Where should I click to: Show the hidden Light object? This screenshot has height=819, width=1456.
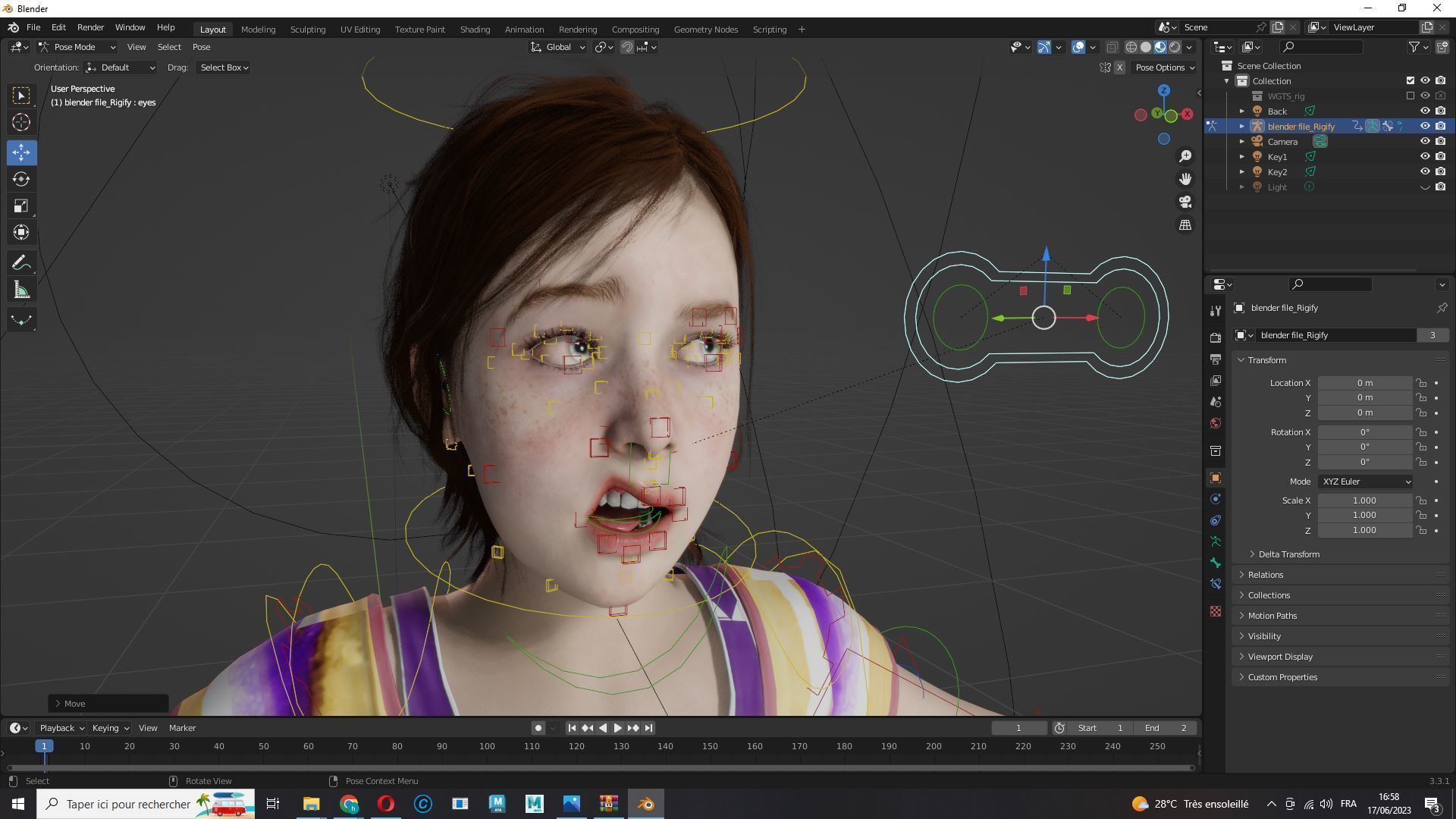[x=1425, y=187]
